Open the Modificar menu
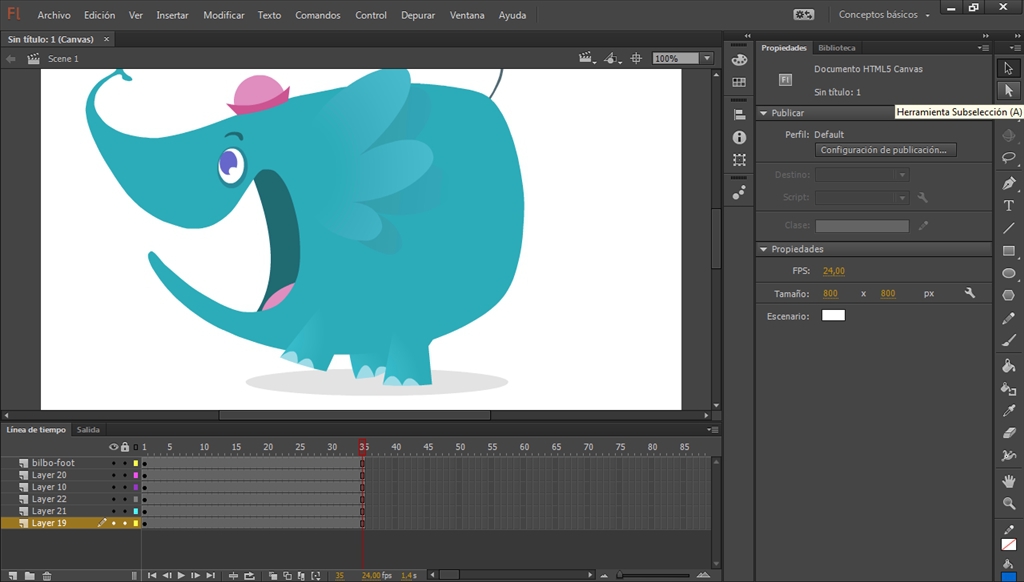1024x582 pixels. point(223,14)
